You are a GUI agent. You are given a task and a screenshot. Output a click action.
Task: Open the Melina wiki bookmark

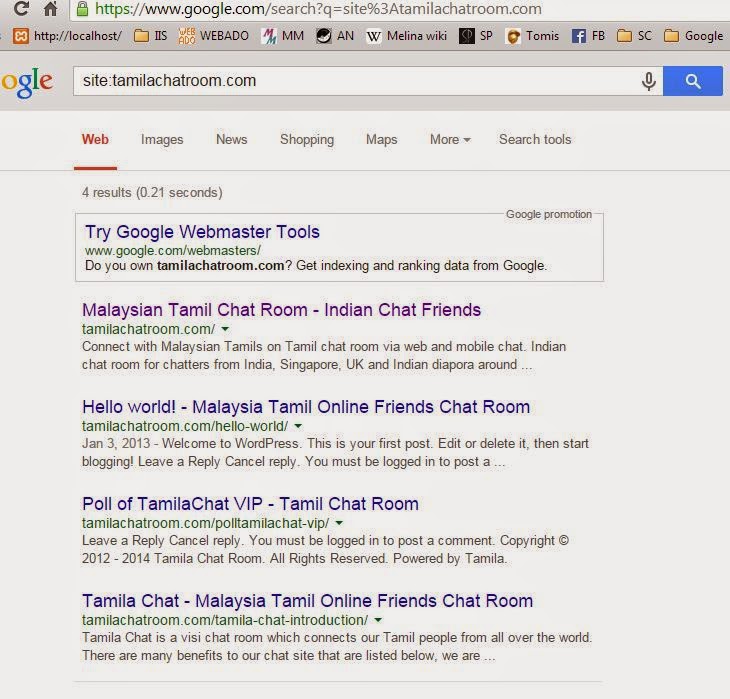coord(406,36)
